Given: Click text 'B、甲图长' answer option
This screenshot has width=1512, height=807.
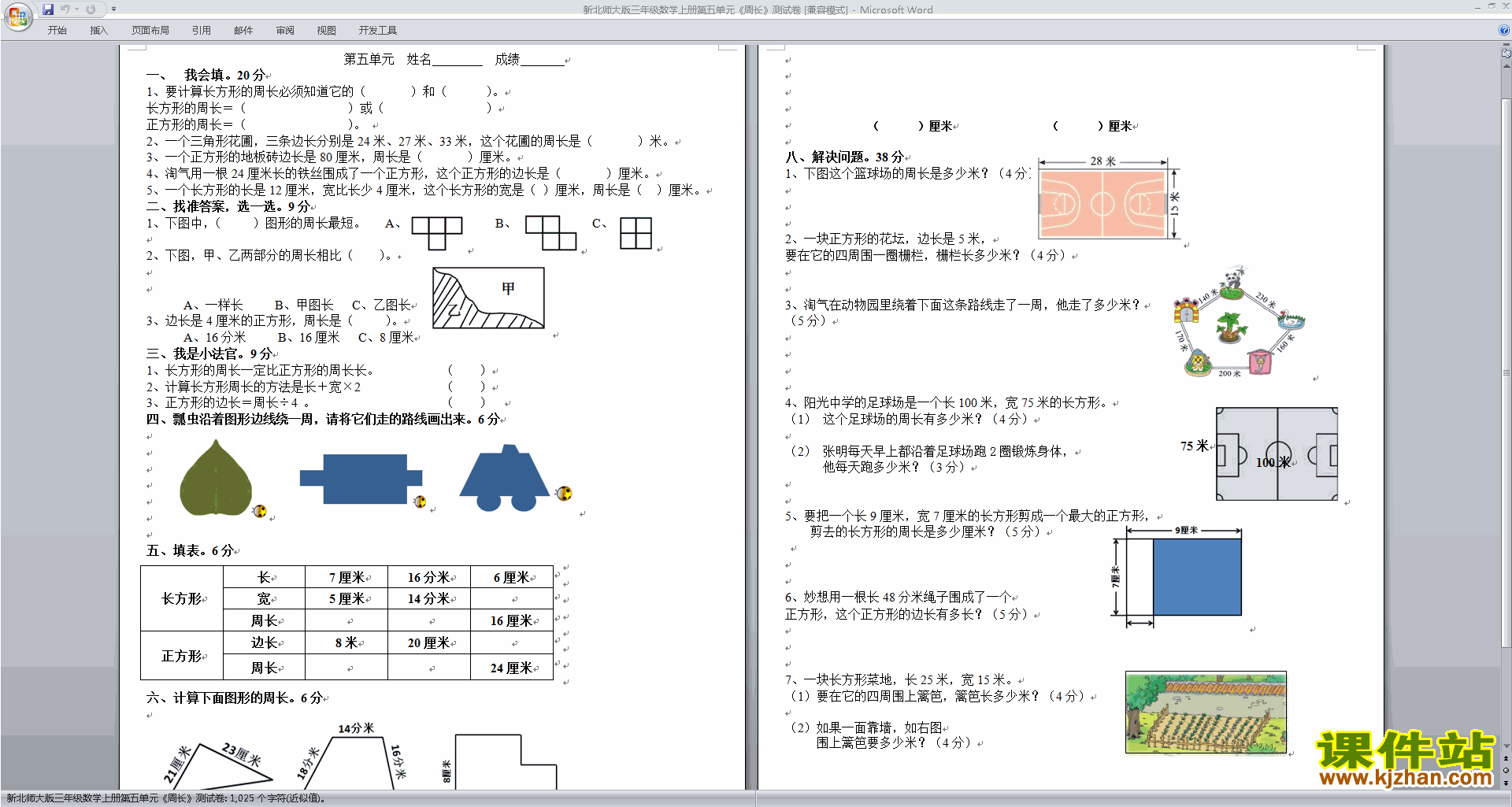Looking at the screenshot, I should (x=304, y=305).
